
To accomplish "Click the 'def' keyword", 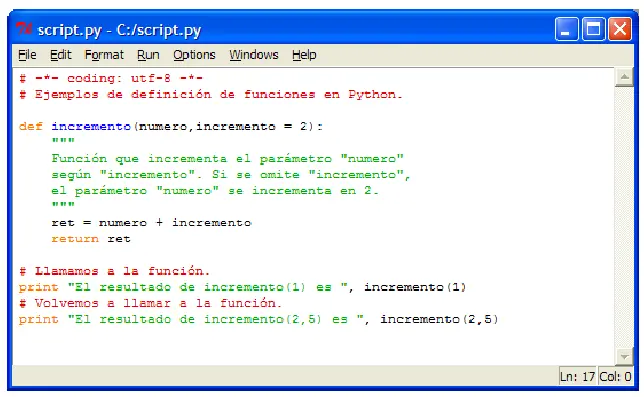I will [x=30, y=126].
